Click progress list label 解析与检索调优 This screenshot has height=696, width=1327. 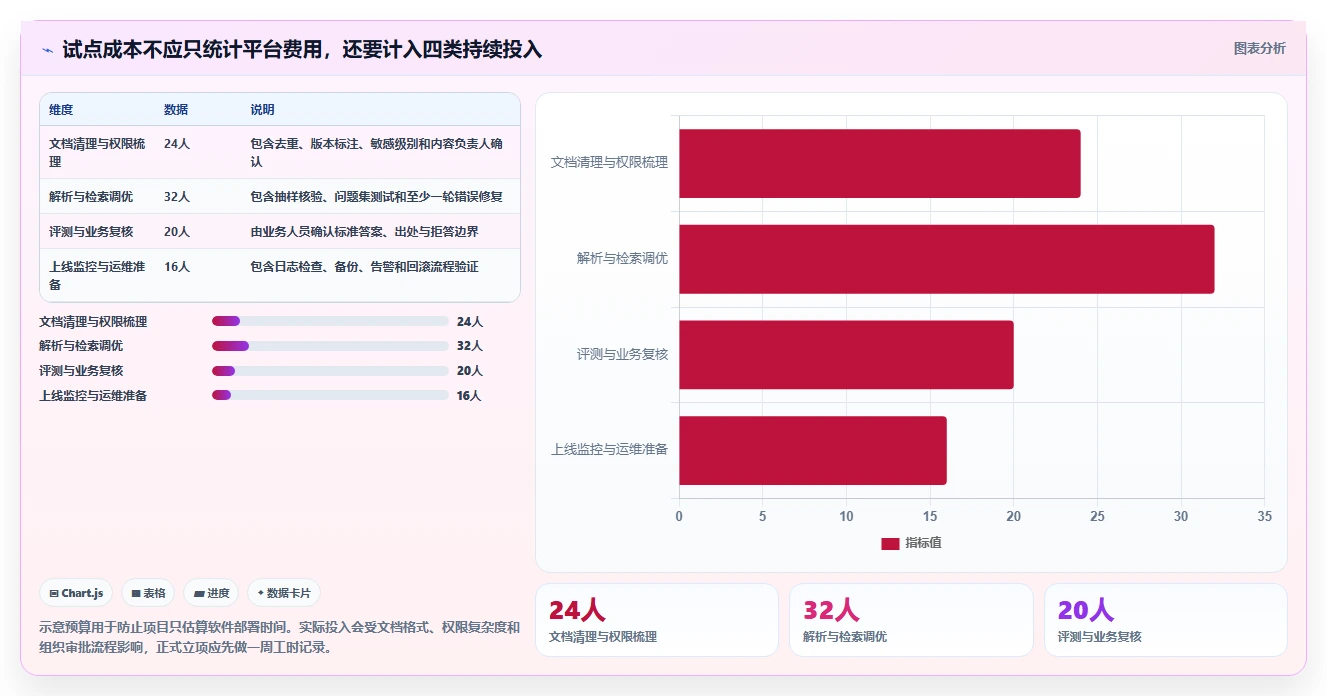[x=81, y=346]
